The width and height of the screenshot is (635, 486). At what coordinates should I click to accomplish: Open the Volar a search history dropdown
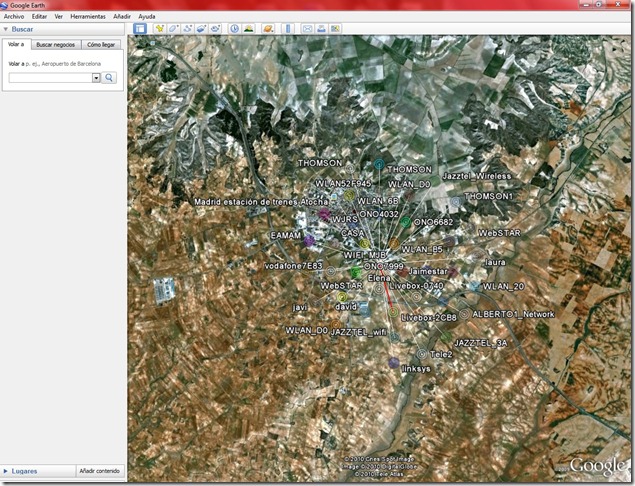pyautogui.click(x=96, y=77)
